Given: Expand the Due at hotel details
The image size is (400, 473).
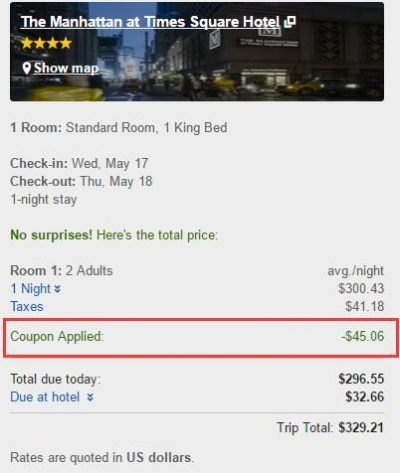Looking at the screenshot, I should 45,397.
